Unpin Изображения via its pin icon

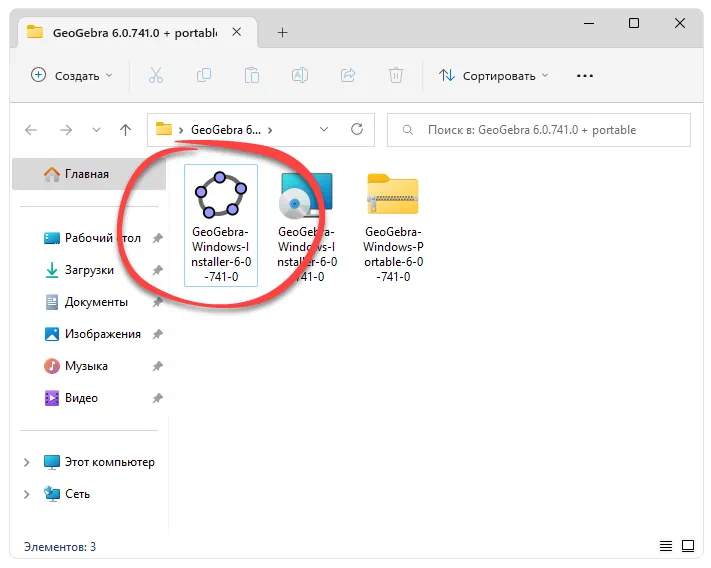tap(157, 334)
